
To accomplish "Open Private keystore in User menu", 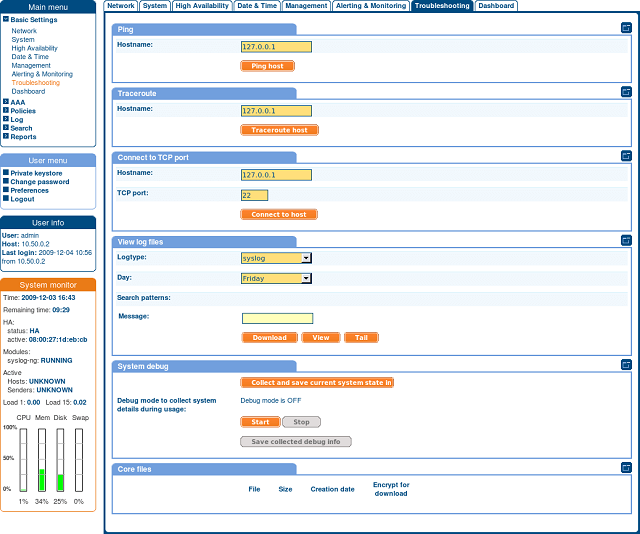I will tap(36, 173).
